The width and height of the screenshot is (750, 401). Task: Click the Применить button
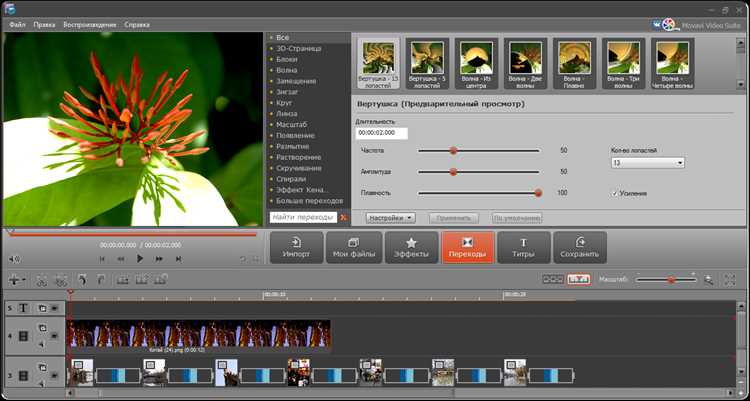(x=453, y=218)
